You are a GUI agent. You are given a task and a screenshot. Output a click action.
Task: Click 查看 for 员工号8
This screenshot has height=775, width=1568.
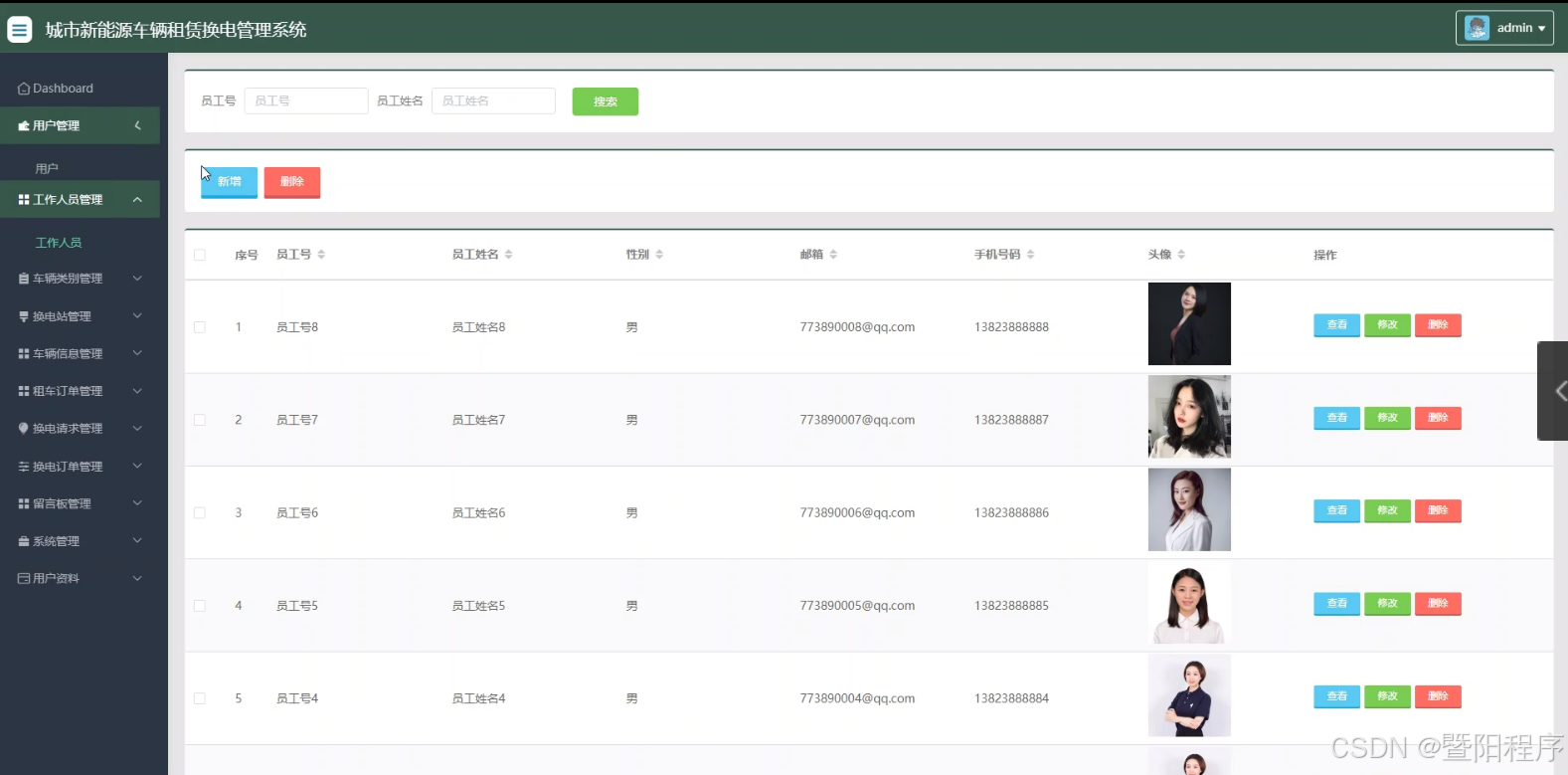pyautogui.click(x=1336, y=325)
